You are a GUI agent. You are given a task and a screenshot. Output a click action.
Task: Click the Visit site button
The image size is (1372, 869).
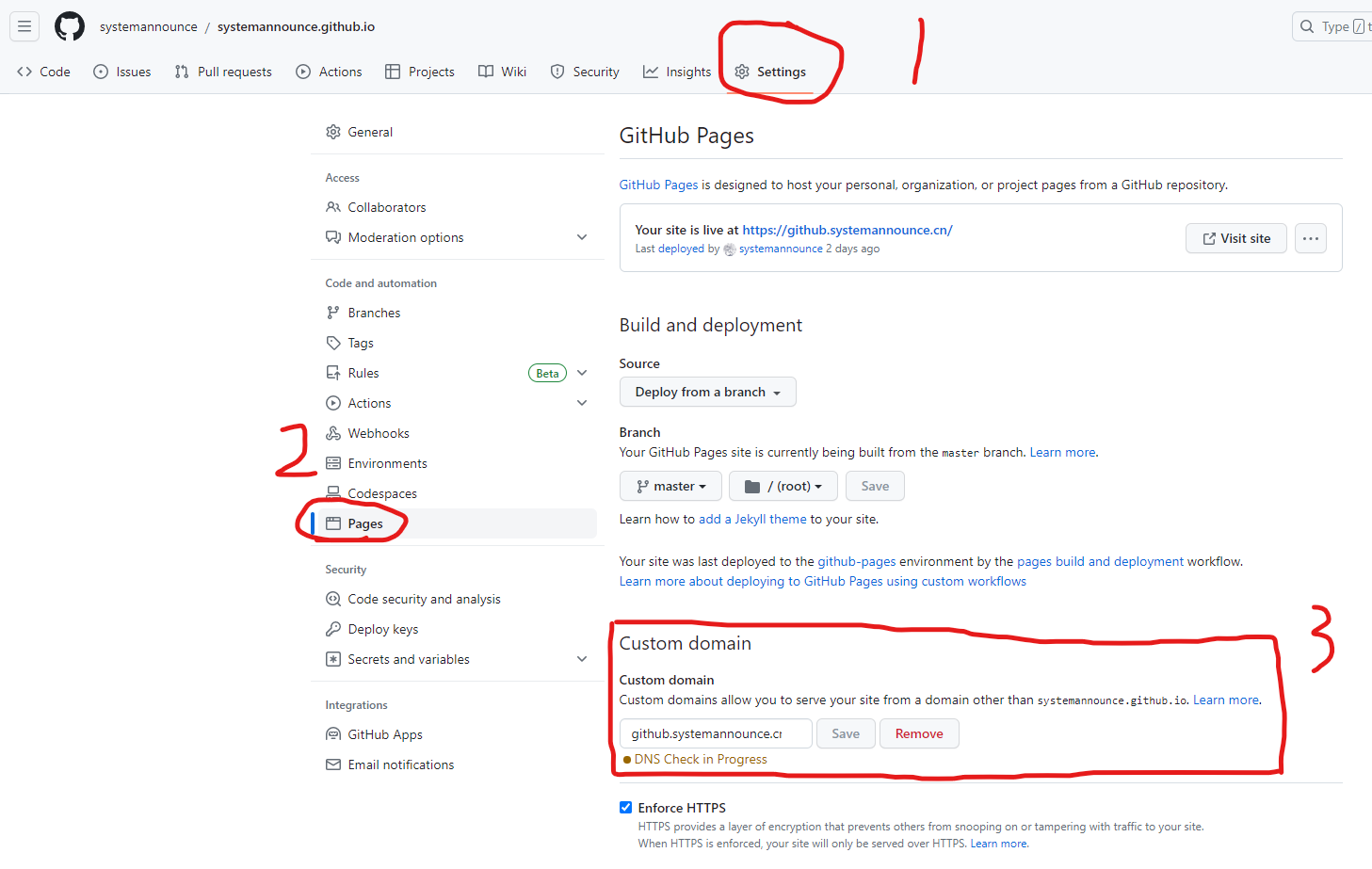pos(1235,238)
